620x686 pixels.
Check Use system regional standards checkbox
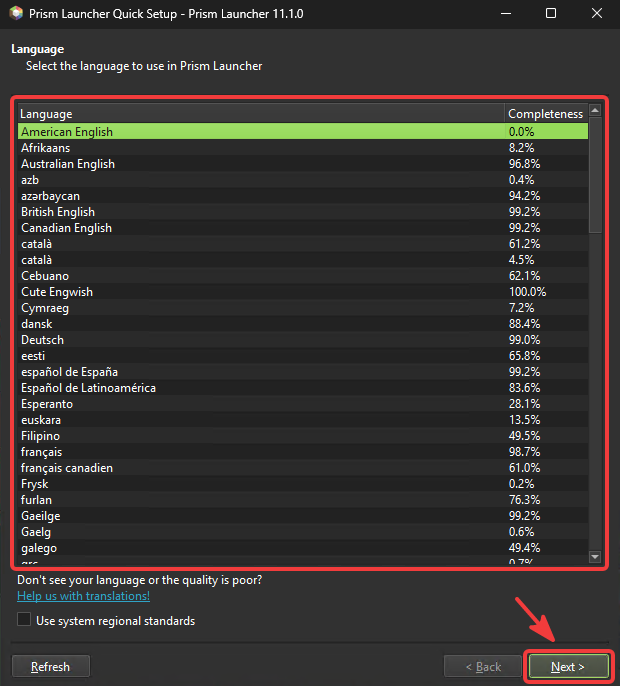pos(24,620)
